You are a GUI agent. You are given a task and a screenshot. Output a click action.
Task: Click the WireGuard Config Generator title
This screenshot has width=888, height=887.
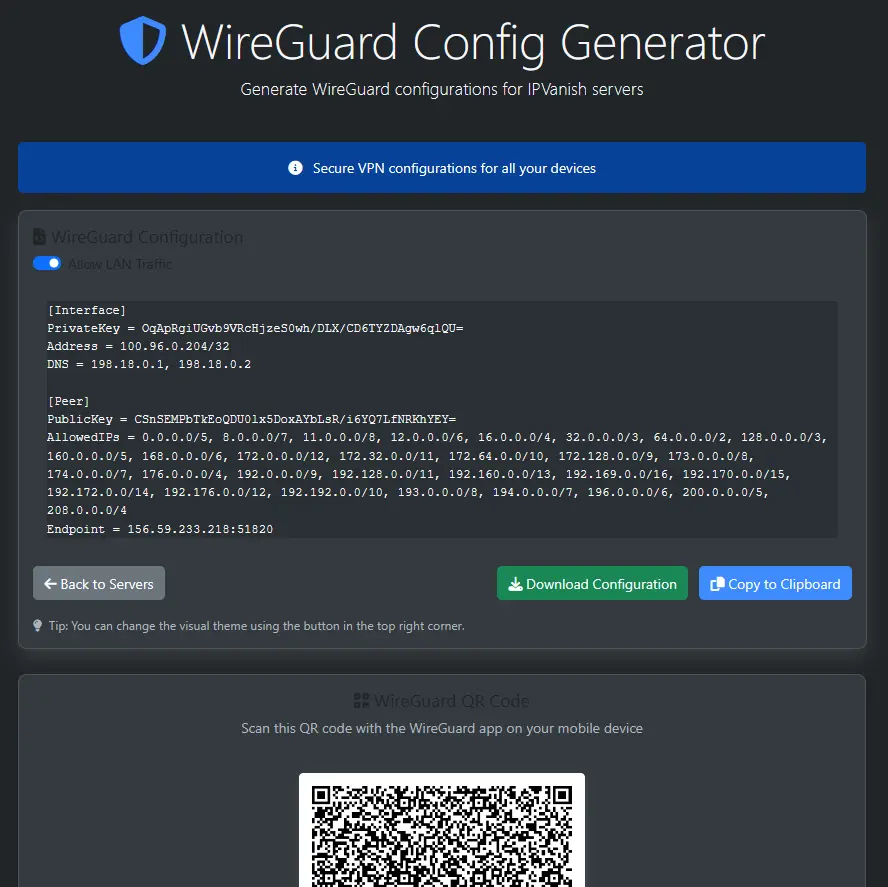(x=473, y=42)
